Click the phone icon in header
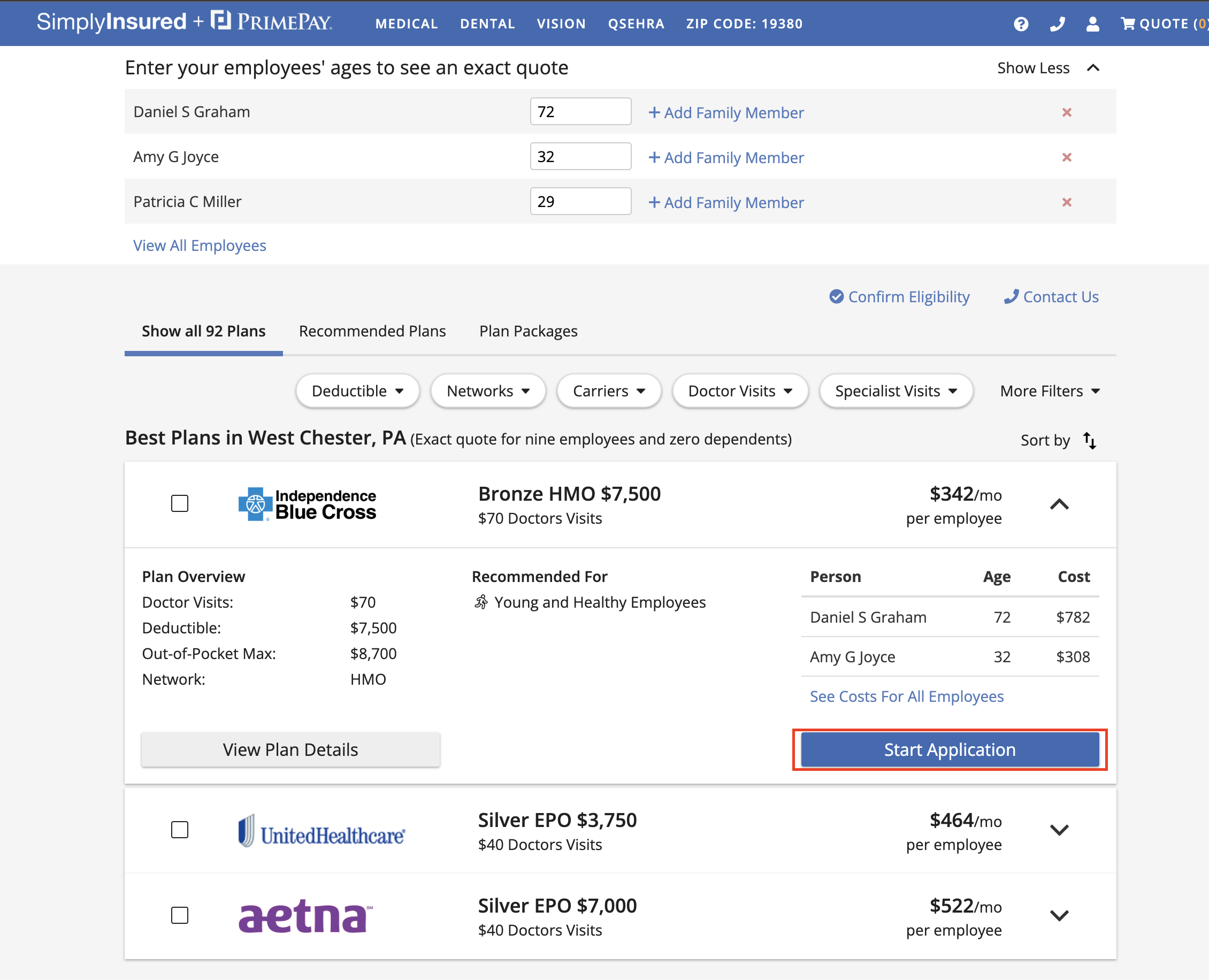1209x980 pixels. coord(1057,24)
